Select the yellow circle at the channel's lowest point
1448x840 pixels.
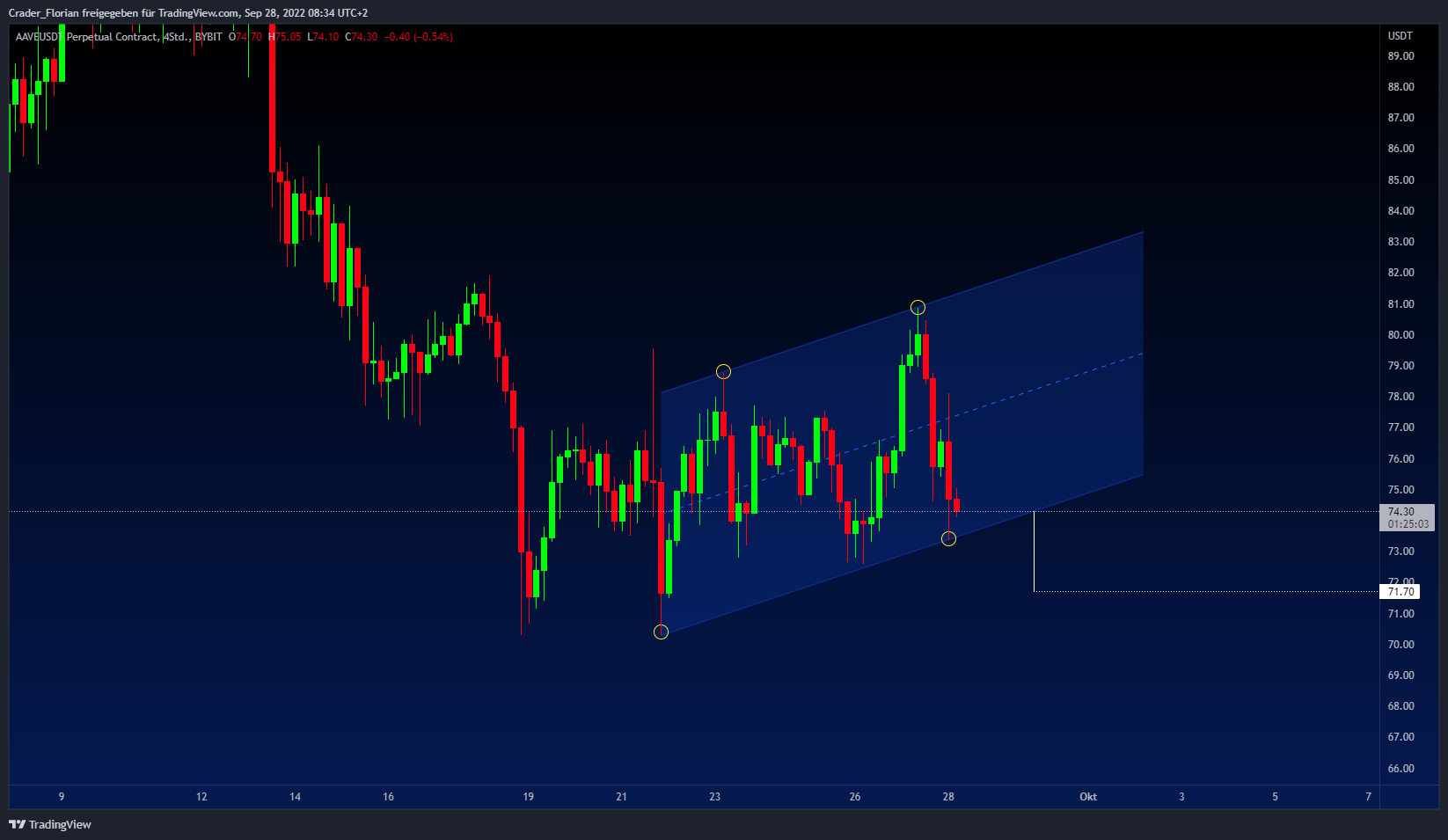662,632
